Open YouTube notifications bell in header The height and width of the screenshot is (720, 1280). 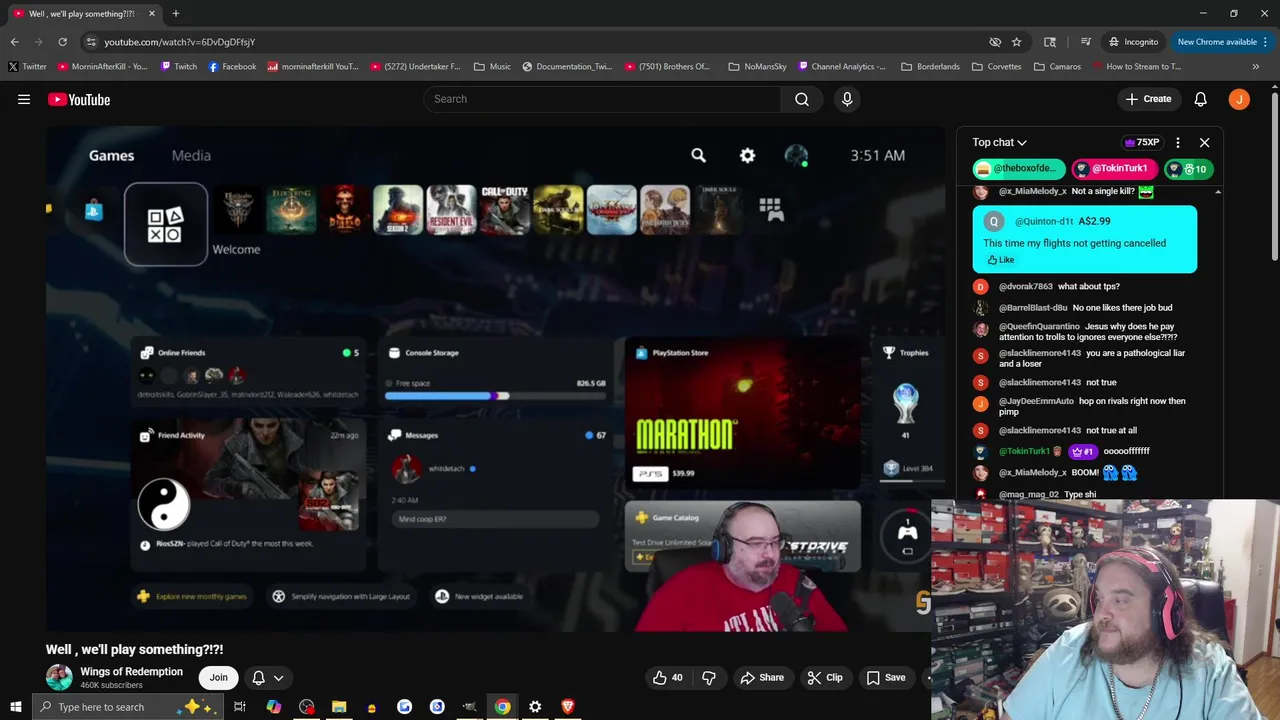pyautogui.click(x=1201, y=99)
